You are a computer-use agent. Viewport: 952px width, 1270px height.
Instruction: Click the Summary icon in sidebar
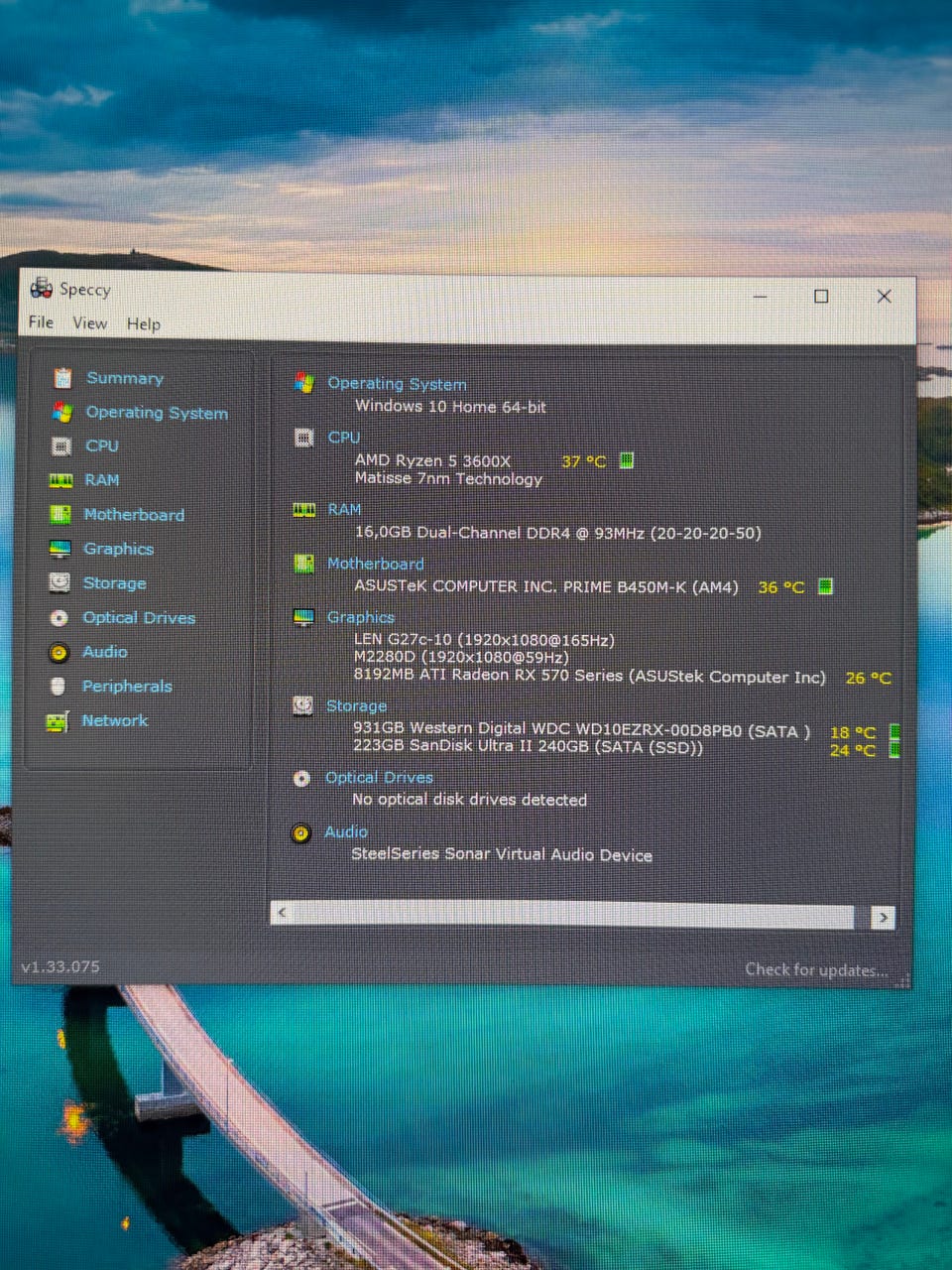pyautogui.click(x=62, y=378)
